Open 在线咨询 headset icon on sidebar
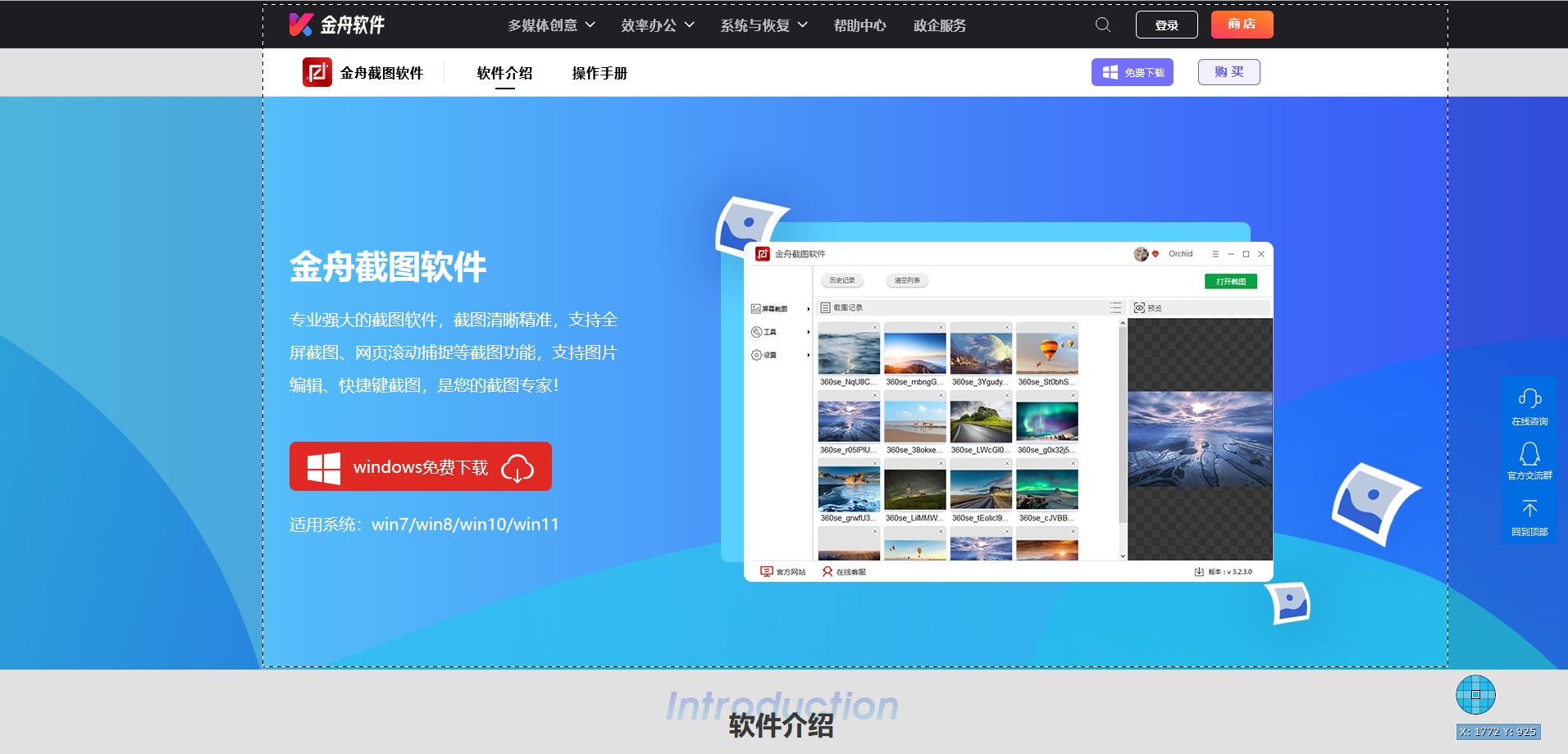The image size is (1568, 754). tap(1529, 399)
